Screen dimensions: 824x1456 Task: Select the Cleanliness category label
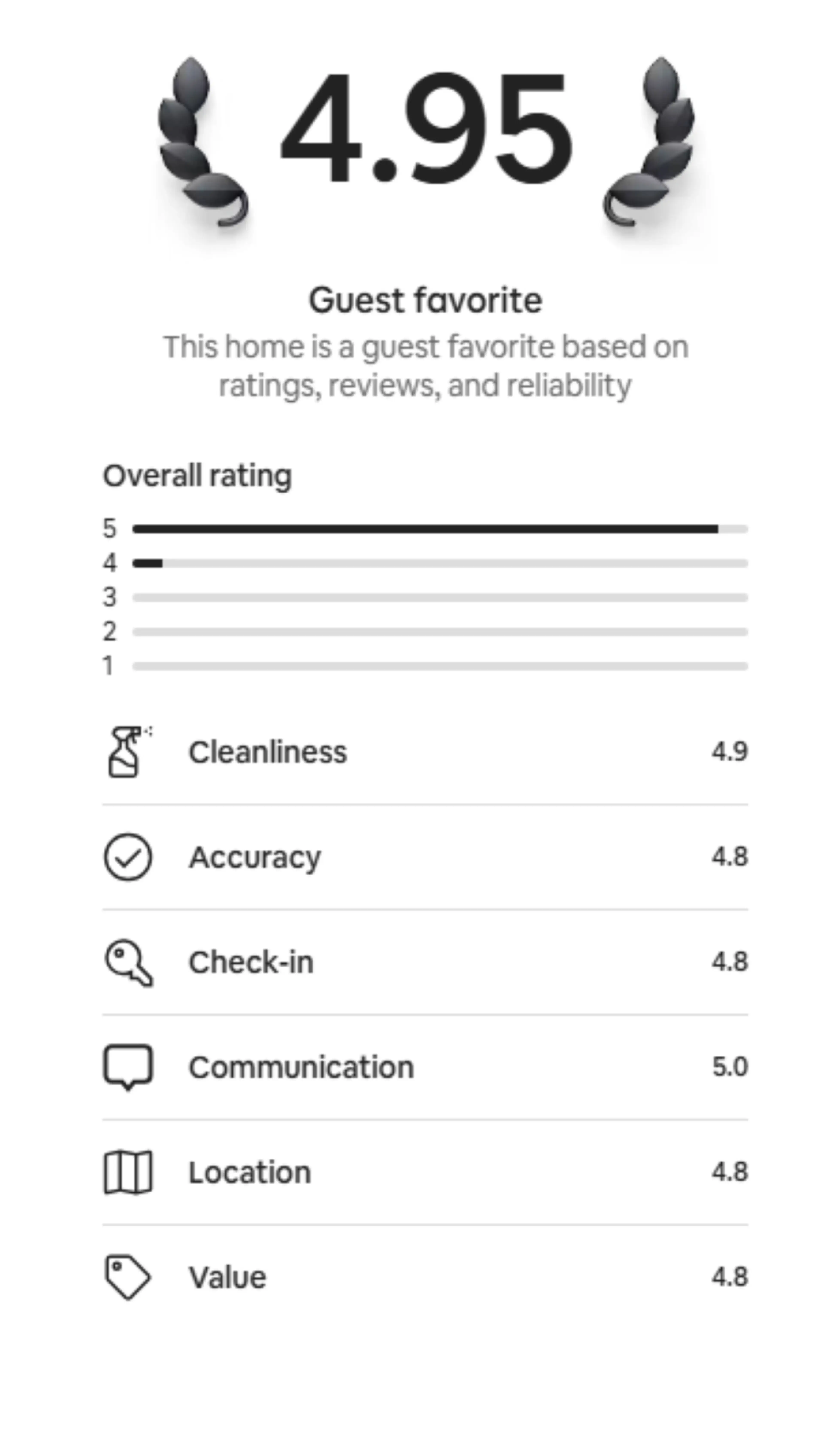pyautogui.click(x=268, y=752)
